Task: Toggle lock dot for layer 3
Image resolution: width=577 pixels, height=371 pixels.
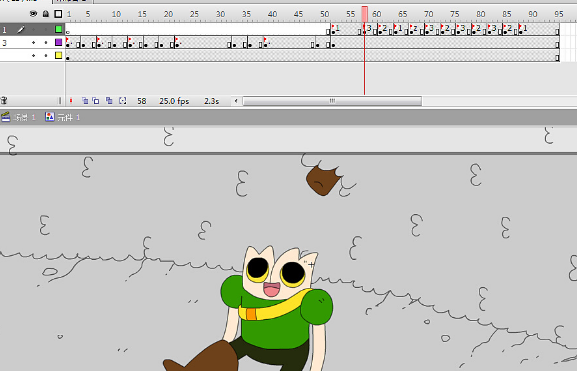Action: click(46, 43)
